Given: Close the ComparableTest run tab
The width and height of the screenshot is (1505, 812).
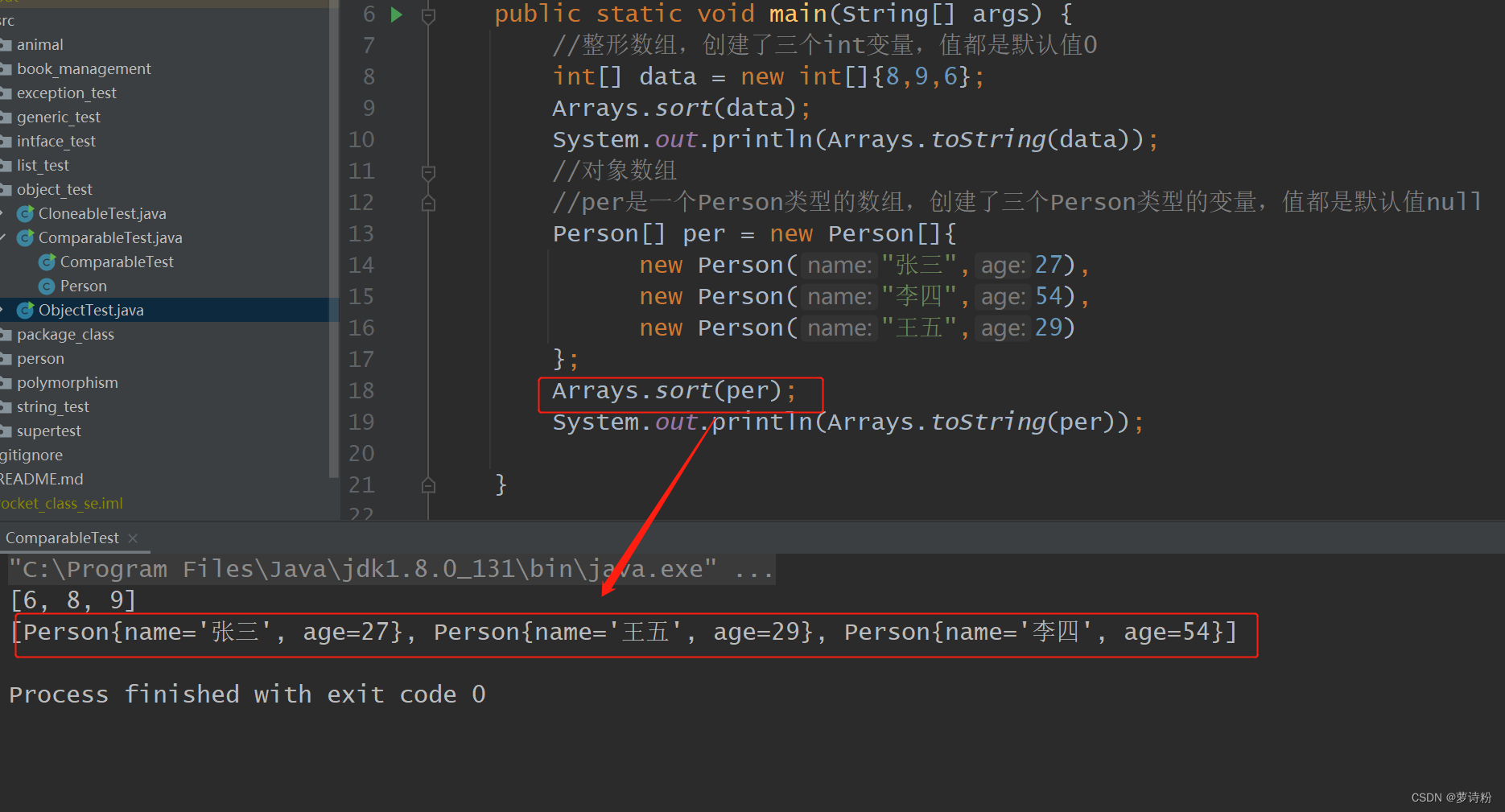Looking at the screenshot, I should click(133, 538).
